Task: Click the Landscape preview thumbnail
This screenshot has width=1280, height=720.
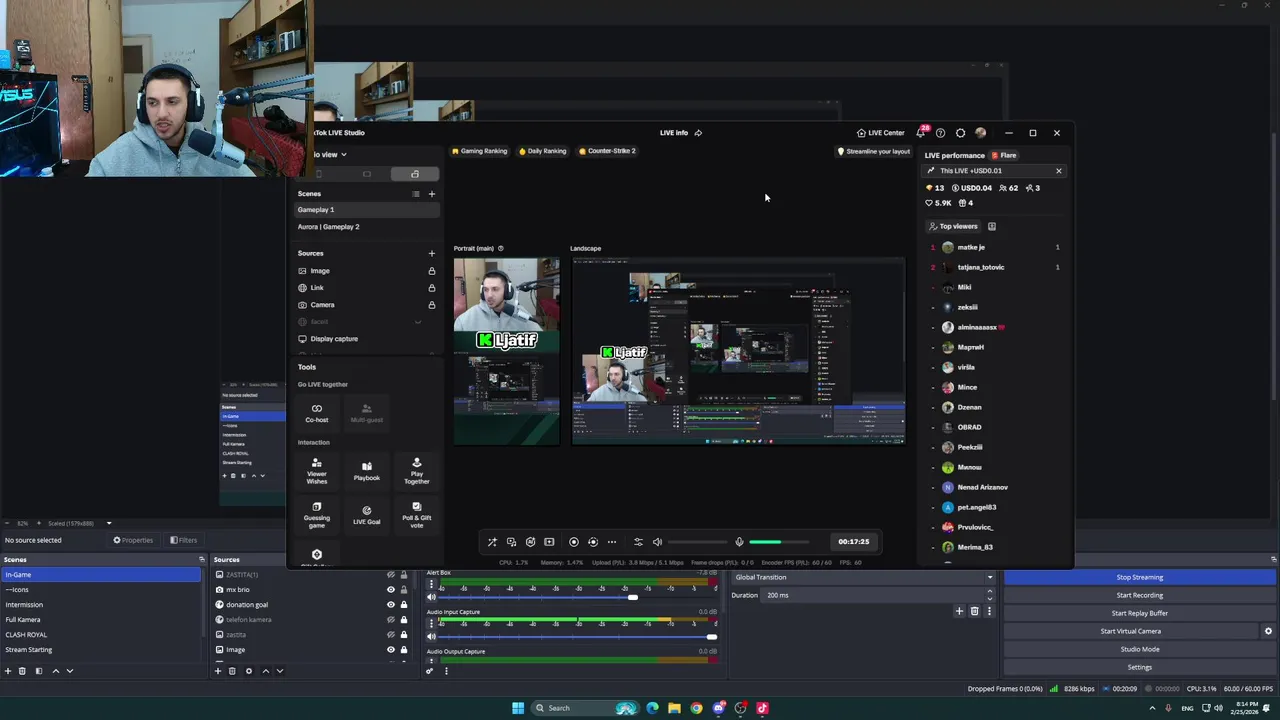Action: click(739, 351)
